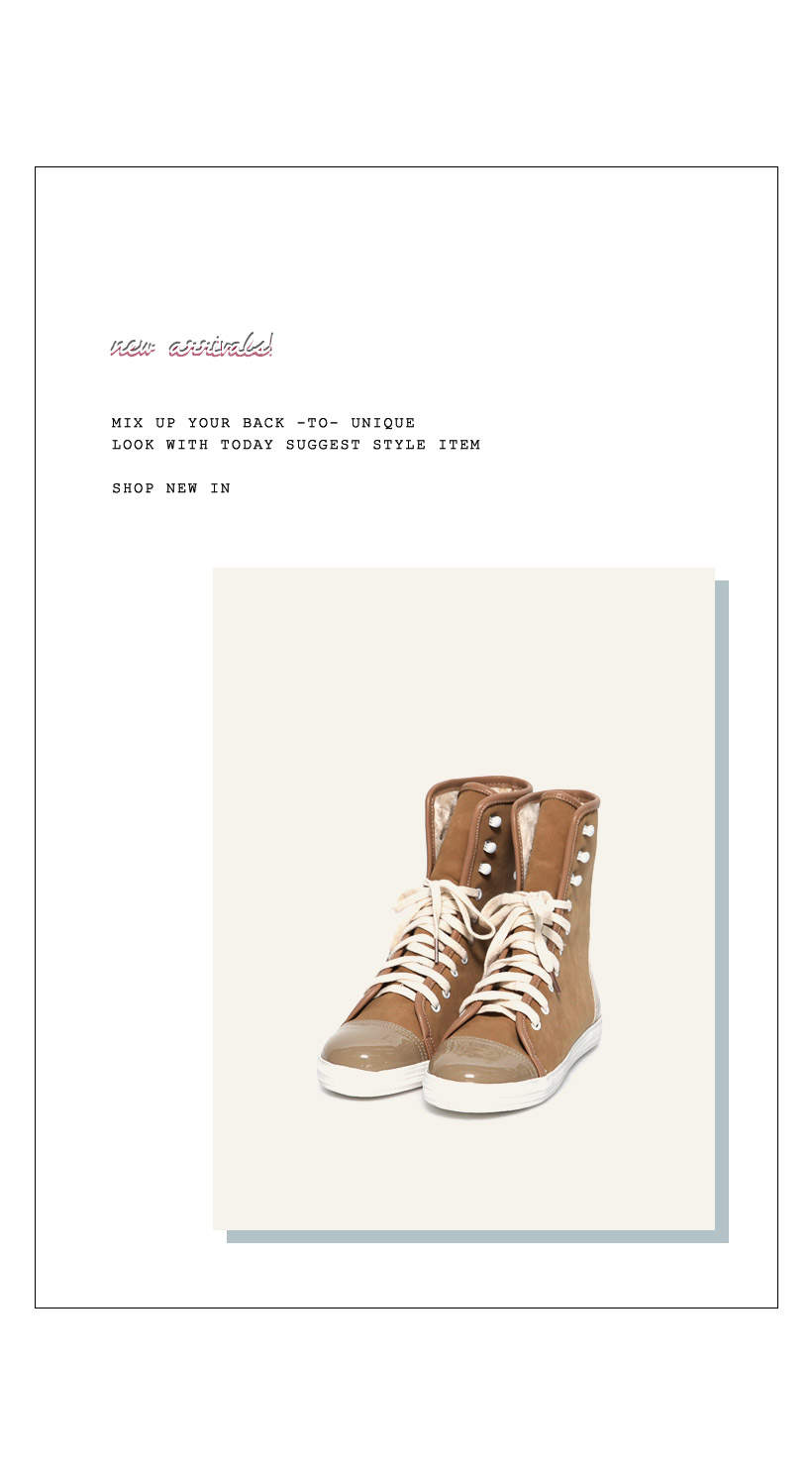This screenshot has height=1466, width=812.
Task: Select the 'LOOK WITH TODAY SUGGEST STYLE ITEM' line
Action: coord(296,445)
